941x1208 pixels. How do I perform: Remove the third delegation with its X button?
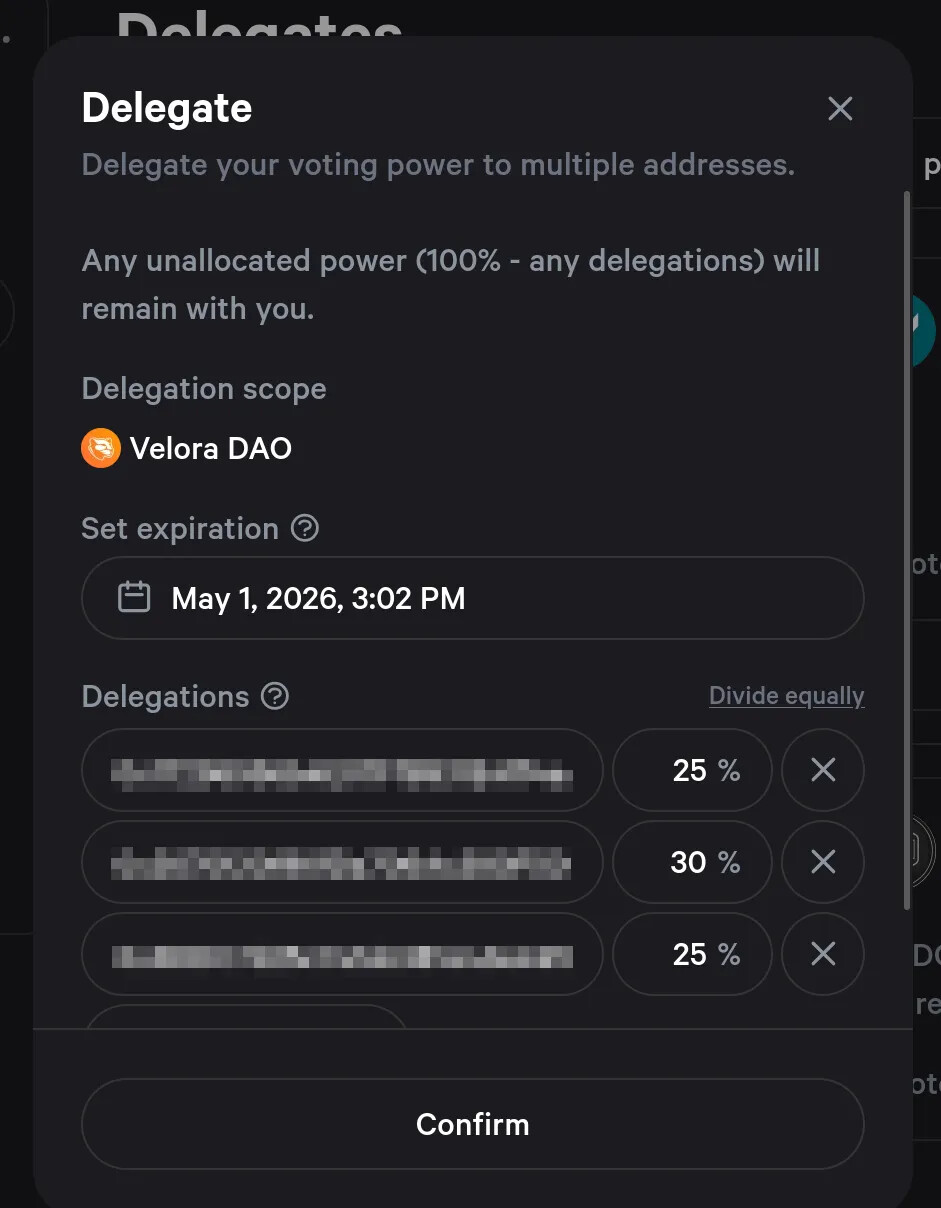[x=823, y=954]
